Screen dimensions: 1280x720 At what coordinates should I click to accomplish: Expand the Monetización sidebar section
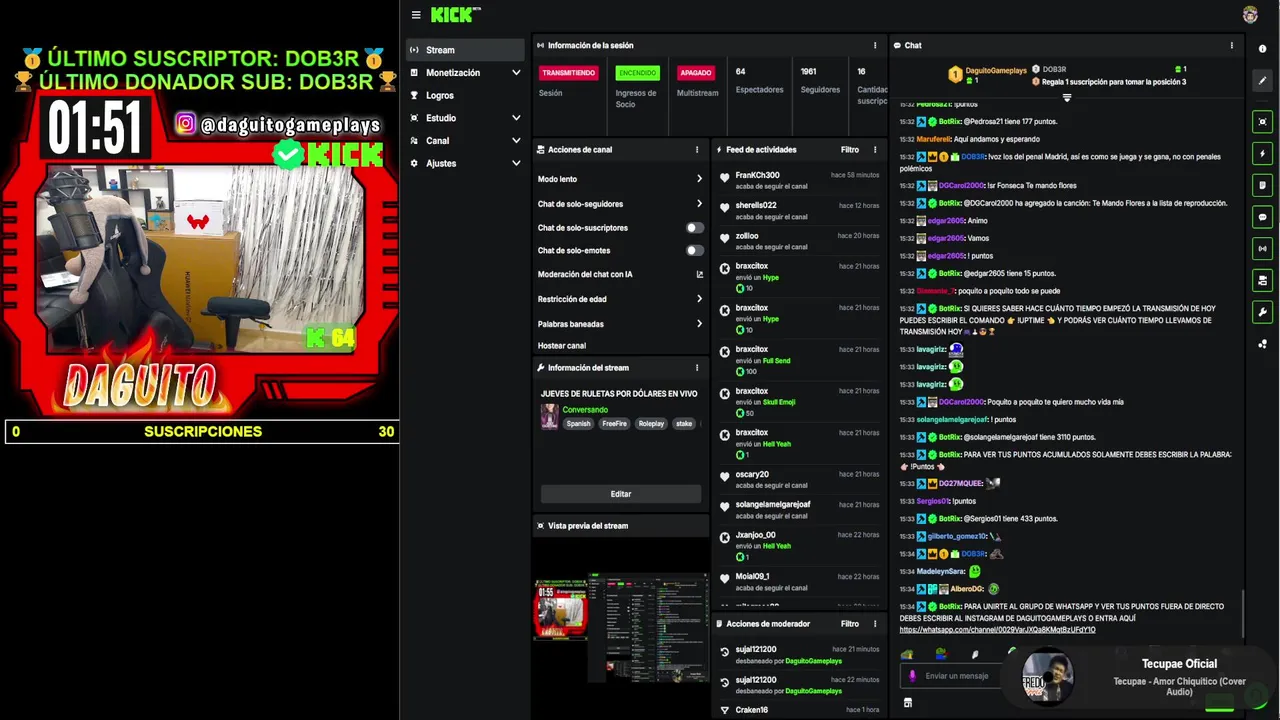click(x=516, y=73)
